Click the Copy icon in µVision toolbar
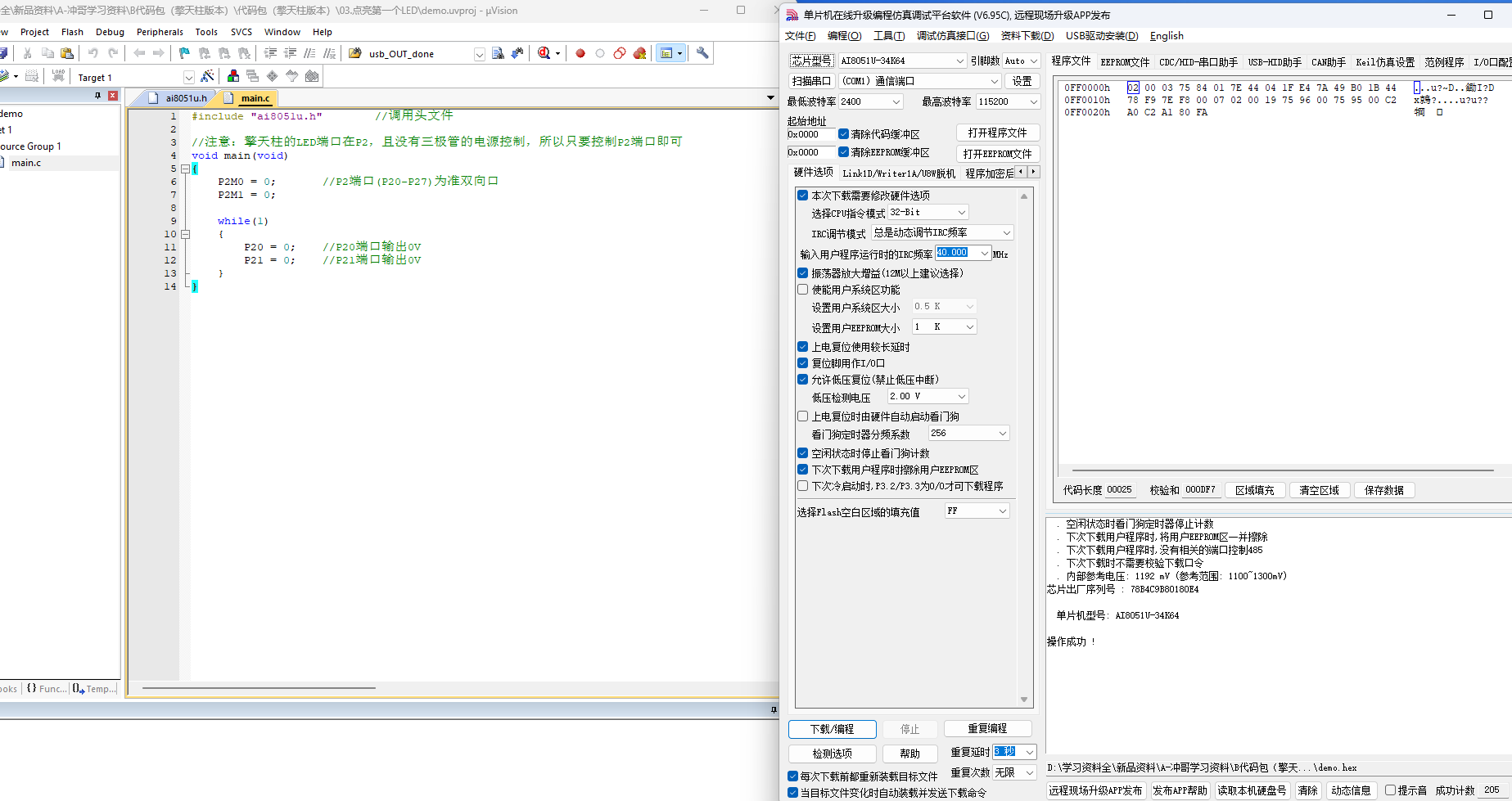The height and width of the screenshot is (801, 1512). [47, 53]
